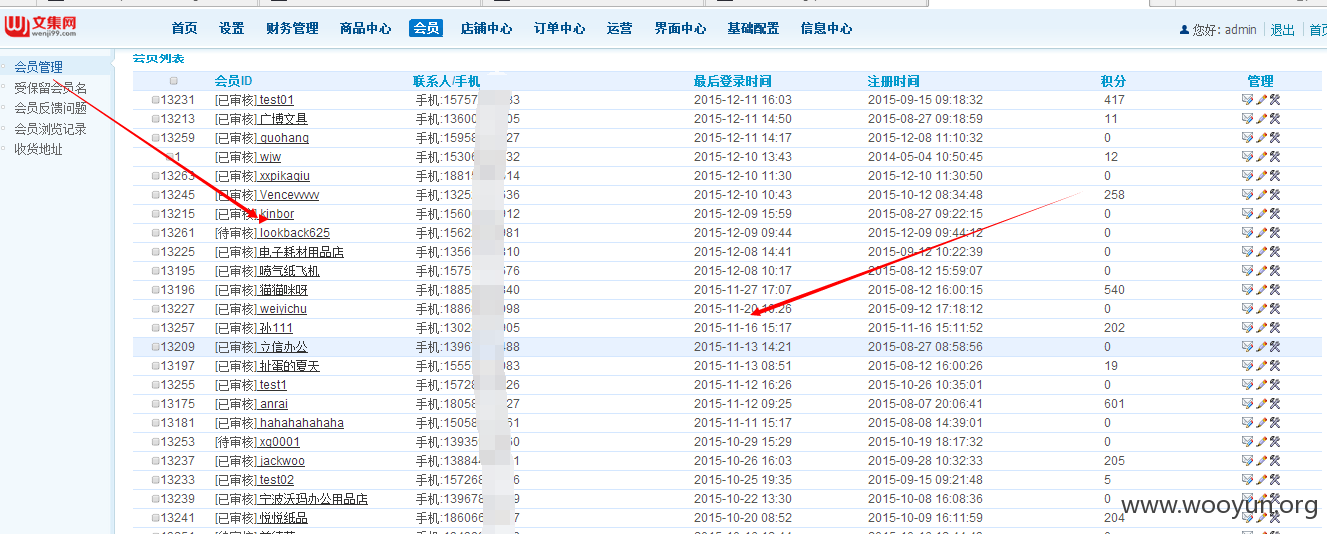The image size is (1327, 534).
Task: Open the 界面中心 menu
Action: pos(680,29)
